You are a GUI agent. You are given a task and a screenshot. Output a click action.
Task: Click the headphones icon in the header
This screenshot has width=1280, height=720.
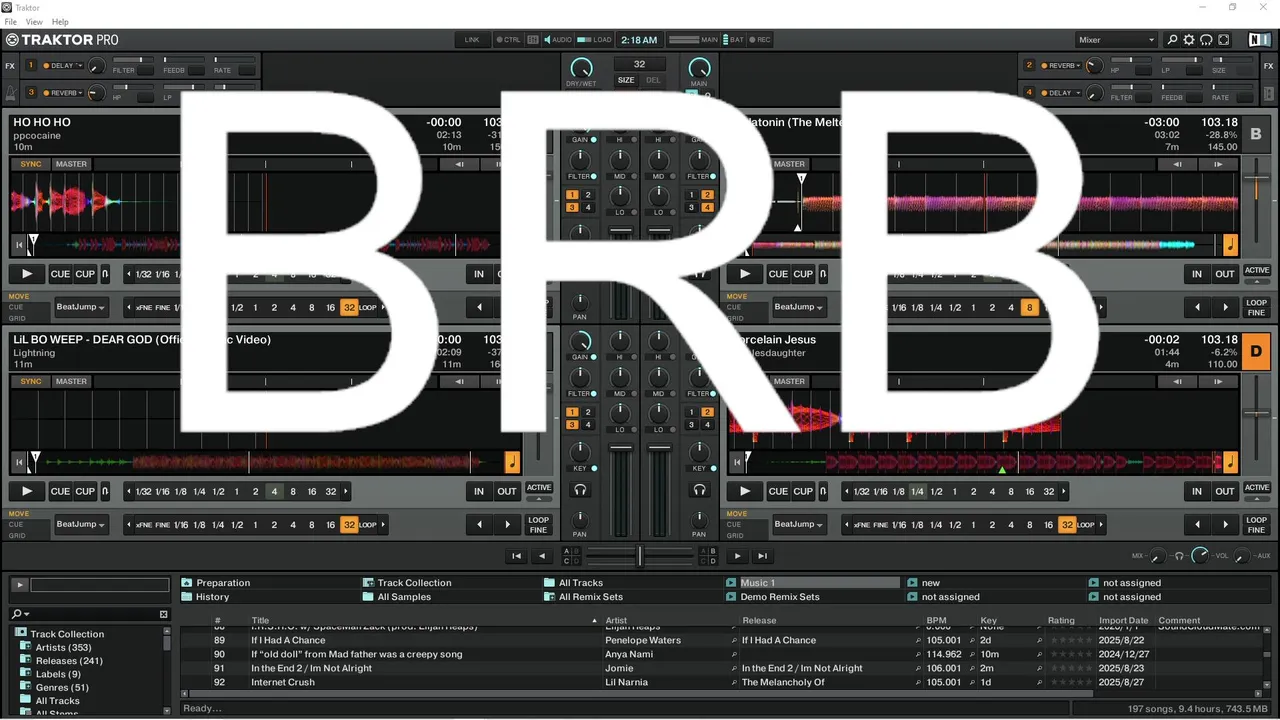click(1206, 40)
